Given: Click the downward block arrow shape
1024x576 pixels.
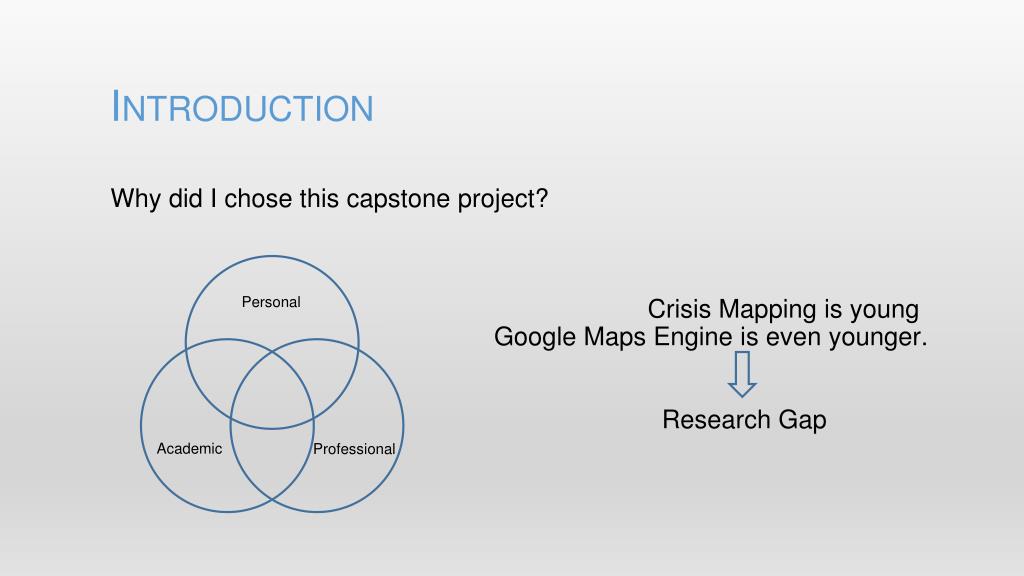Looking at the screenshot, I should (743, 374).
